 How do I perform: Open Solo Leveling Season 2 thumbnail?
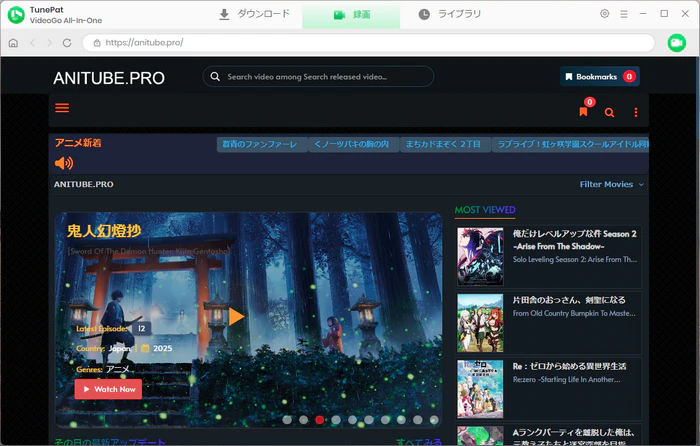point(480,257)
